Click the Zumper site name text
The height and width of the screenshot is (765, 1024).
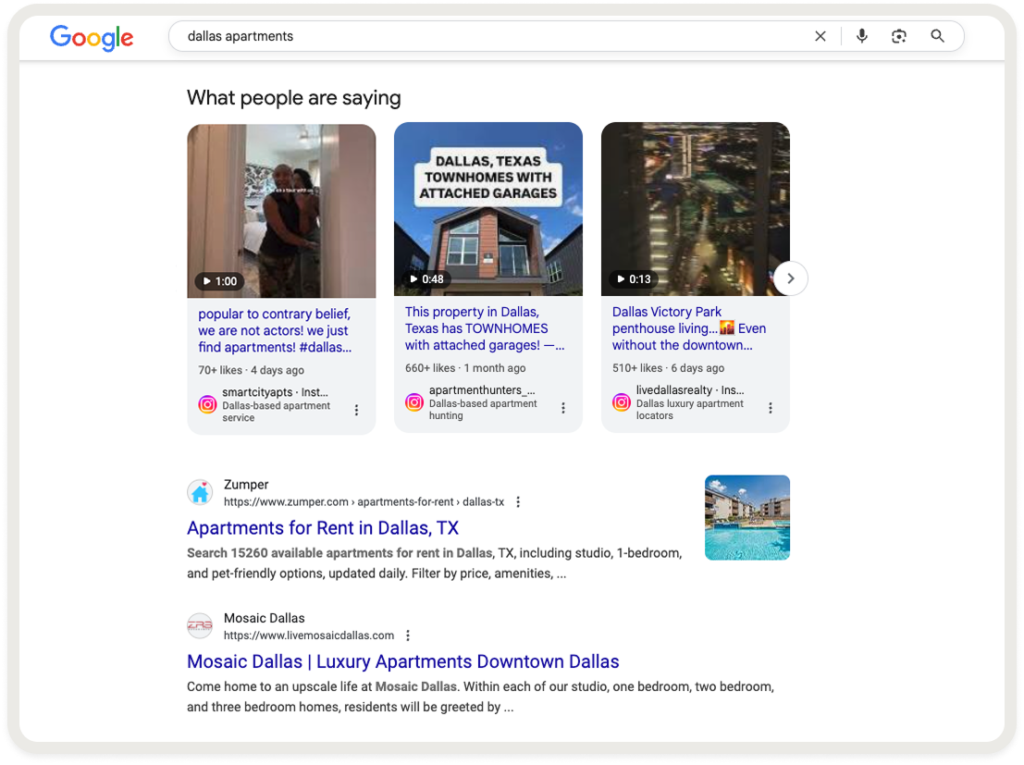tap(246, 485)
